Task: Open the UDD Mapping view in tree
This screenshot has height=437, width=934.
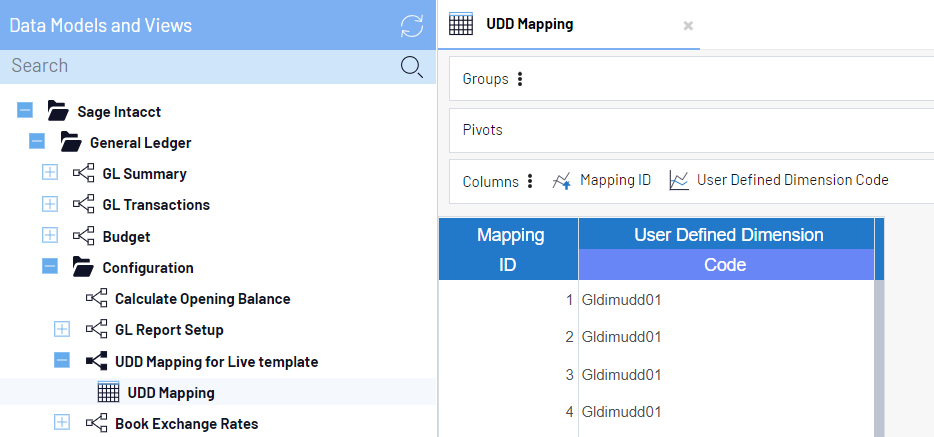Action: [x=171, y=393]
